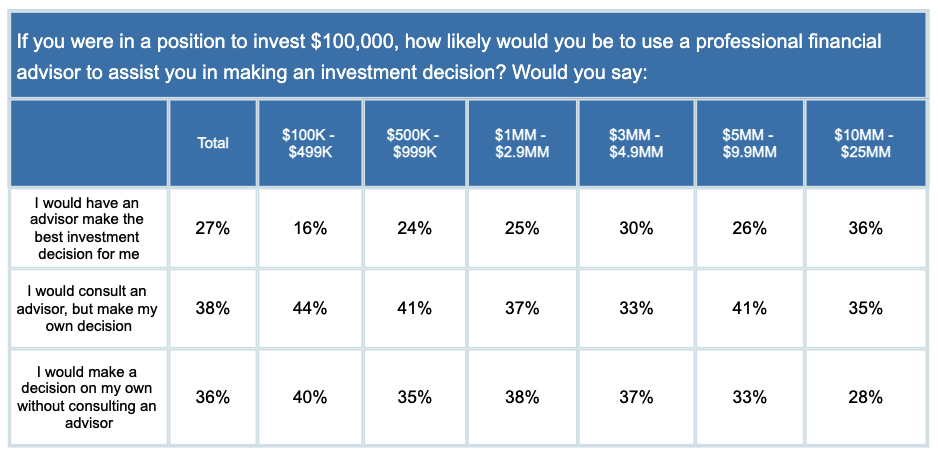Select the 16% cell in first row
938x456 pixels.
pyautogui.click(x=310, y=229)
